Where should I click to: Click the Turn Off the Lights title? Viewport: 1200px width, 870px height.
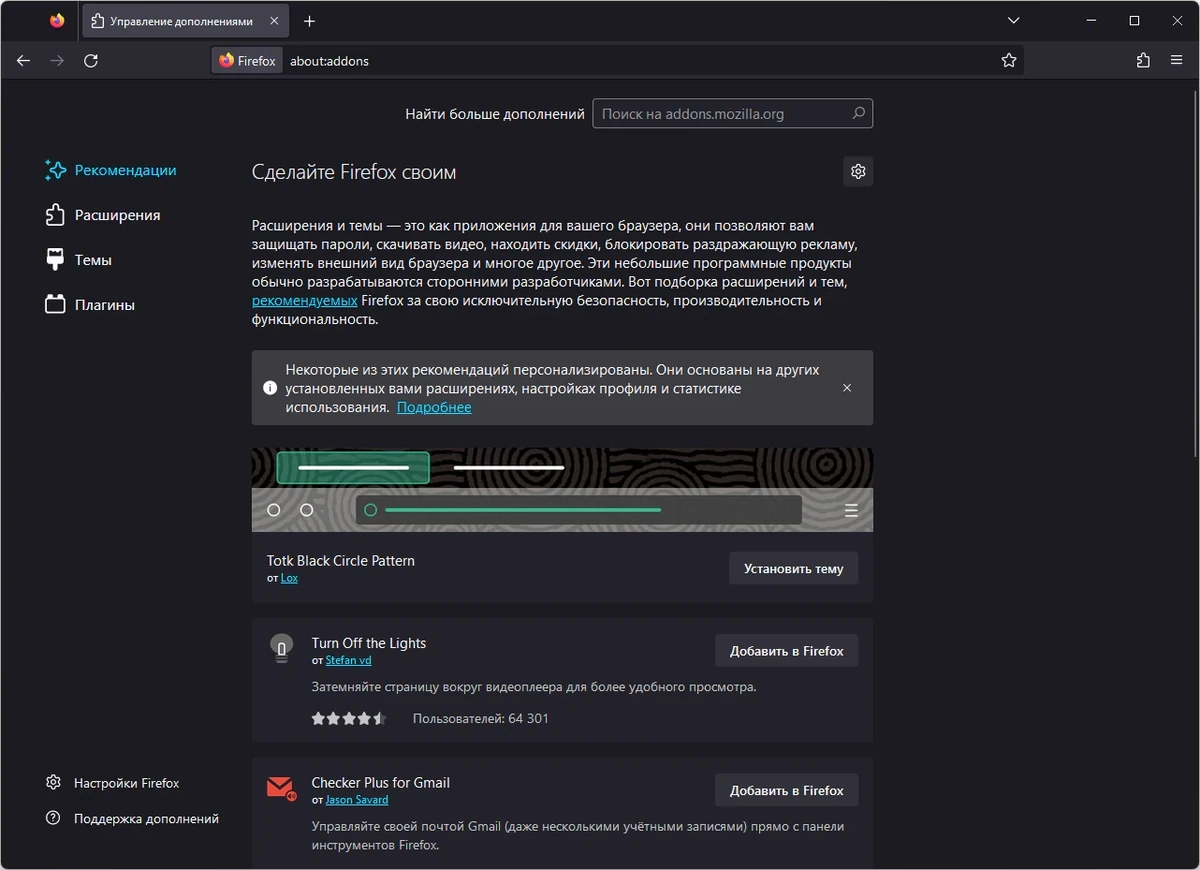click(369, 643)
